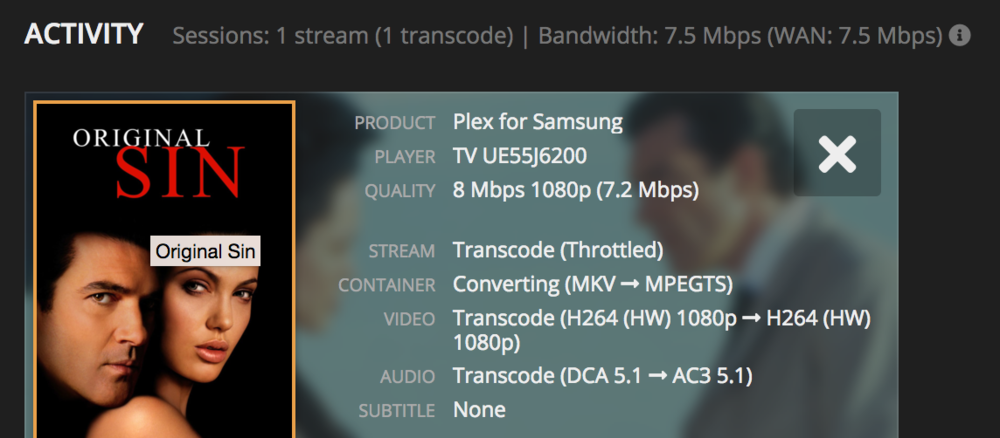The height and width of the screenshot is (438, 1000).
Task: Click the SUBTITLE field label
Action: [x=397, y=411]
